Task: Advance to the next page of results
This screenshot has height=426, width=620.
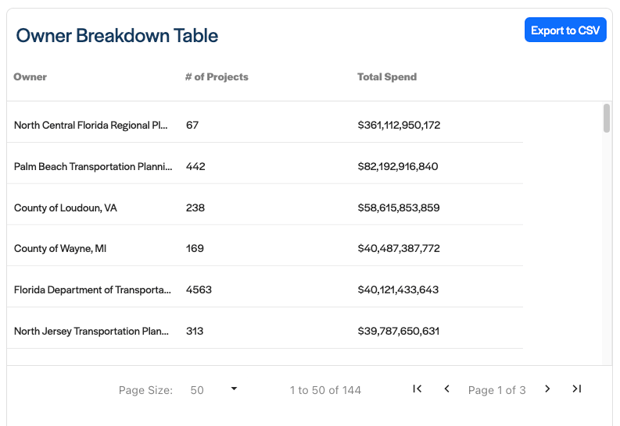Action: 547,389
